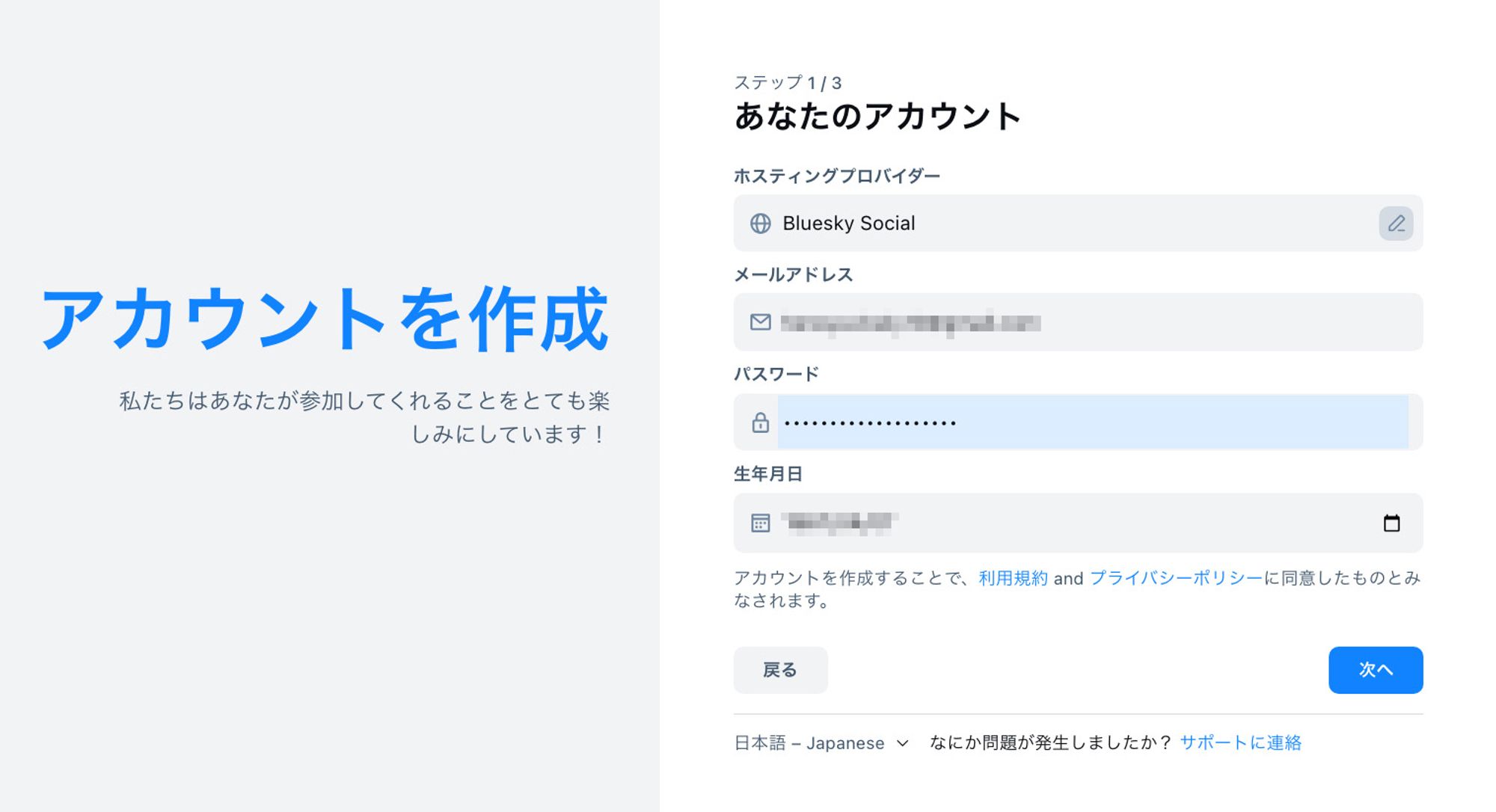Click the メールアドレス label

tap(793, 274)
